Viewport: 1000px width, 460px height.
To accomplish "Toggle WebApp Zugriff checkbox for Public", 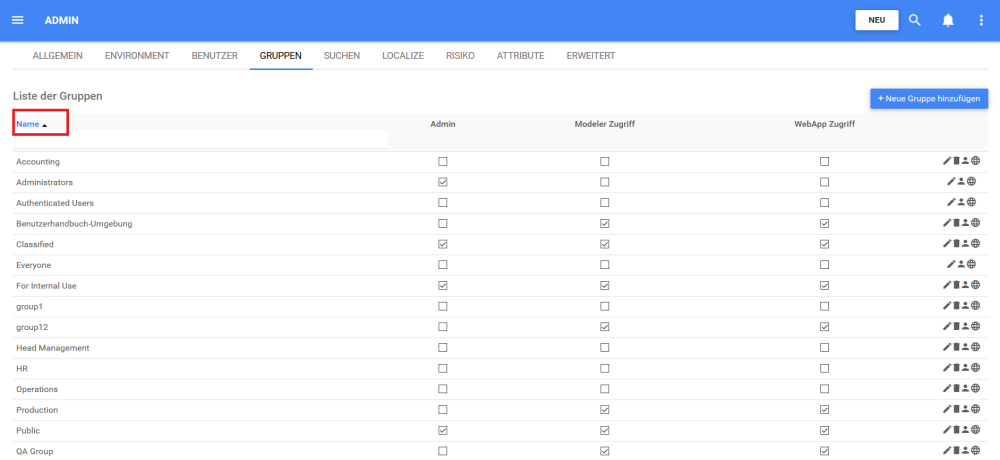I will click(x=824, y=431).
